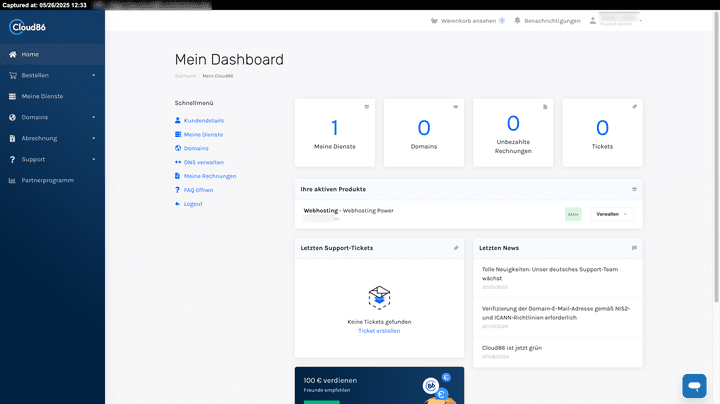Screen dimensions: 720x404
Task: Click the Abrechnung invoice icon in sidebar
Action: (x=12, y=138)
